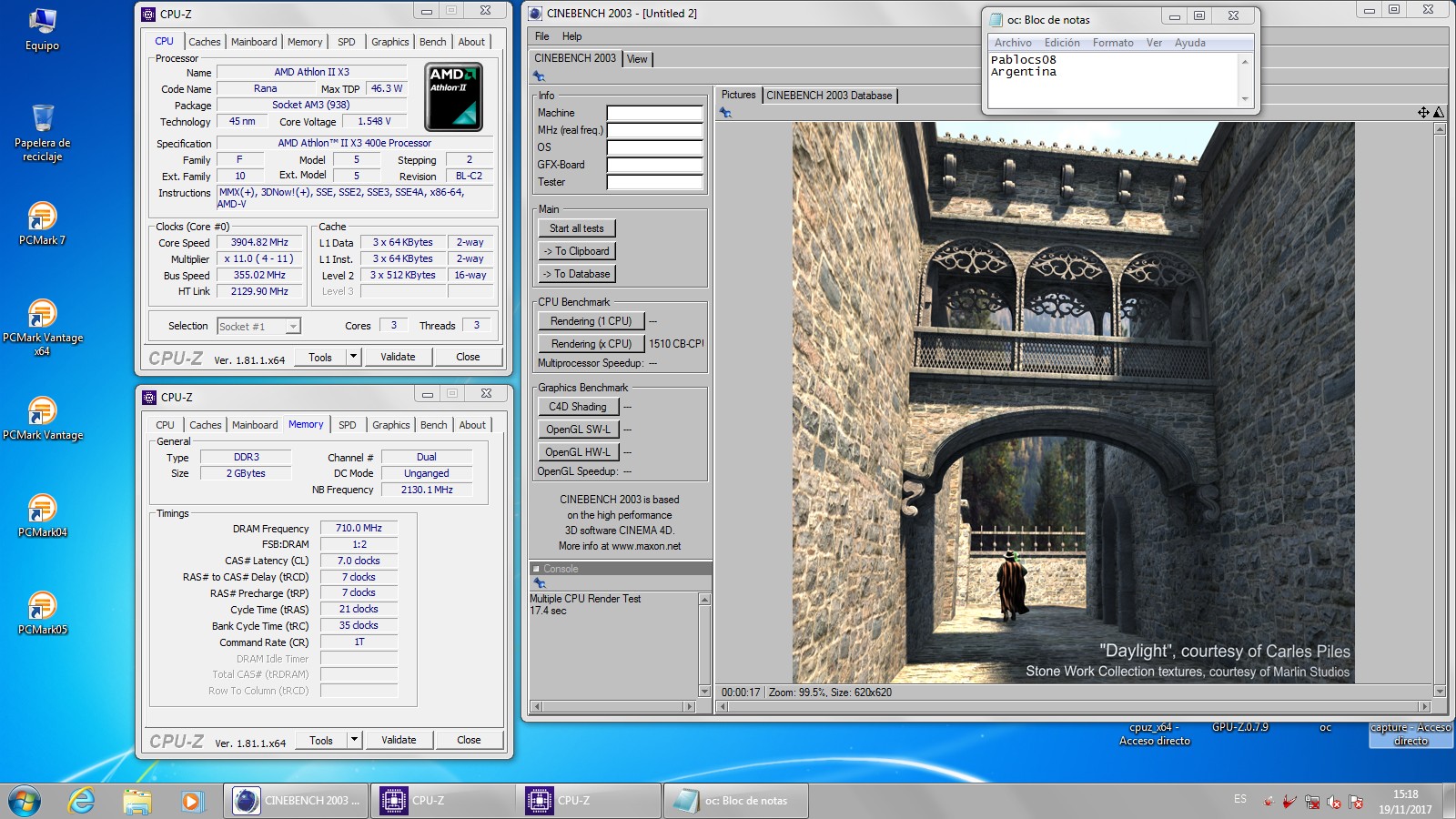
Task: Switch to second CPU-Z taskbar item
Action: pyautogui.click(x=588, y=801)
